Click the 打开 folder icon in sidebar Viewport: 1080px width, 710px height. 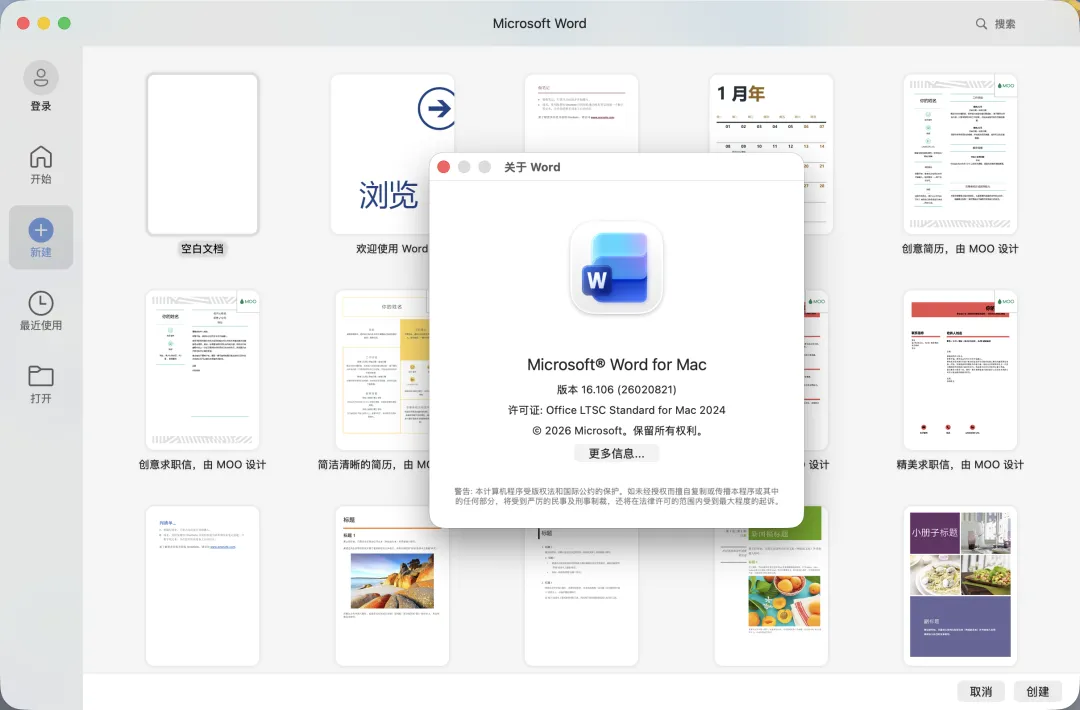(41, 376)
